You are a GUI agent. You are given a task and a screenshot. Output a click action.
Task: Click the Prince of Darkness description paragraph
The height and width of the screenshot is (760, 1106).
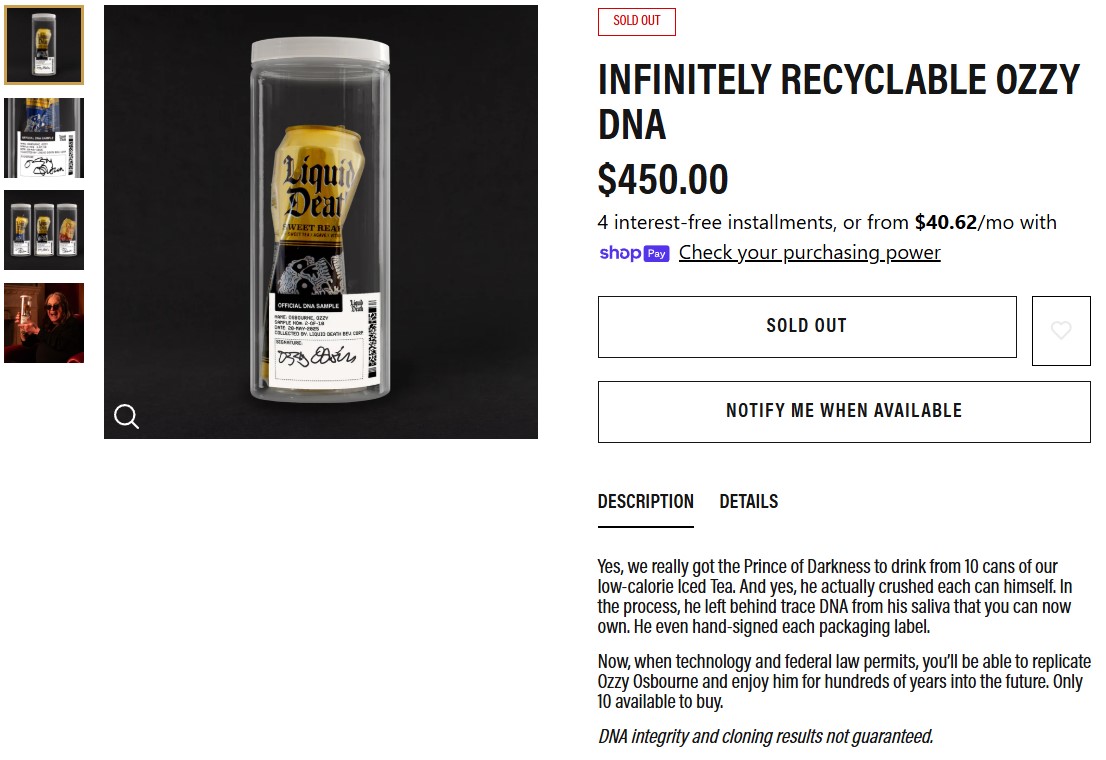coord(835,596)
